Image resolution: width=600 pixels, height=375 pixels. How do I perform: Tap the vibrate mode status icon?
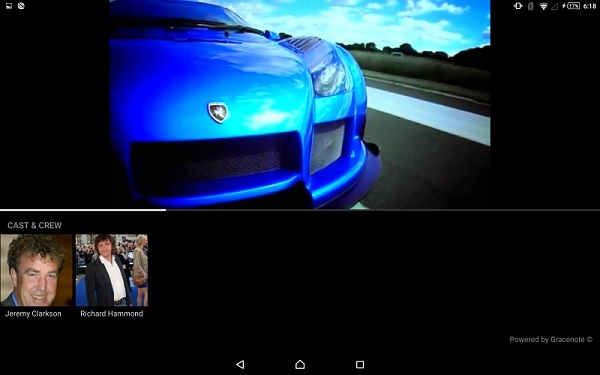click(x=518, y=6)
